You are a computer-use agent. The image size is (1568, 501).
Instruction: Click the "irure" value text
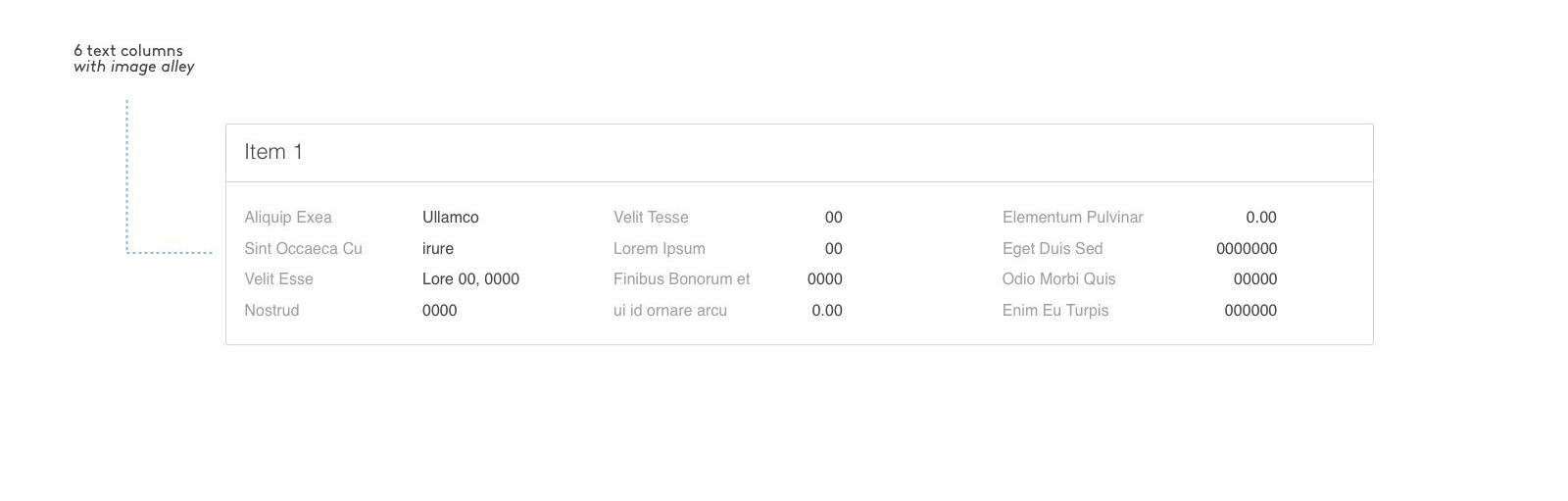(438, 249)
